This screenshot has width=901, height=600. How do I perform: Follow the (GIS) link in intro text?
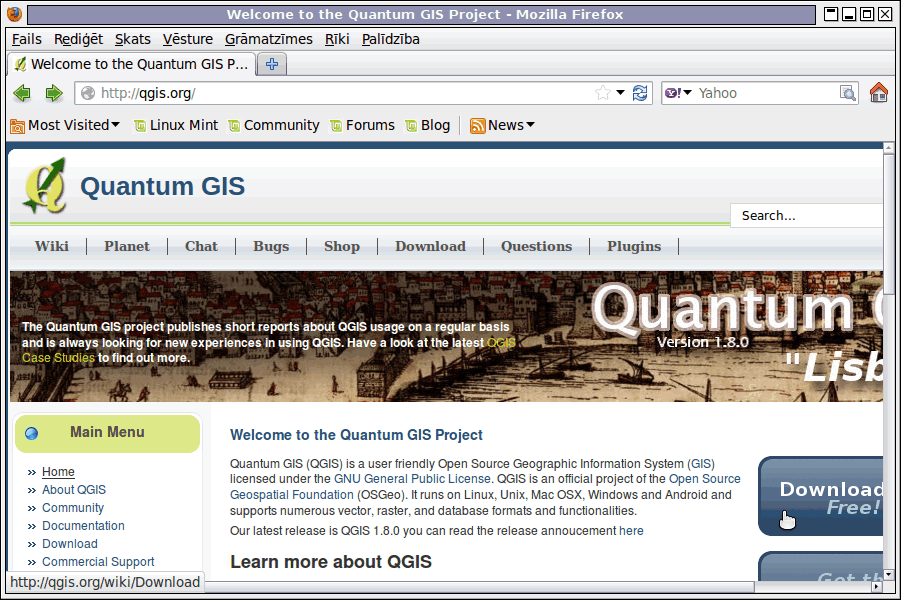coord(701,464)
